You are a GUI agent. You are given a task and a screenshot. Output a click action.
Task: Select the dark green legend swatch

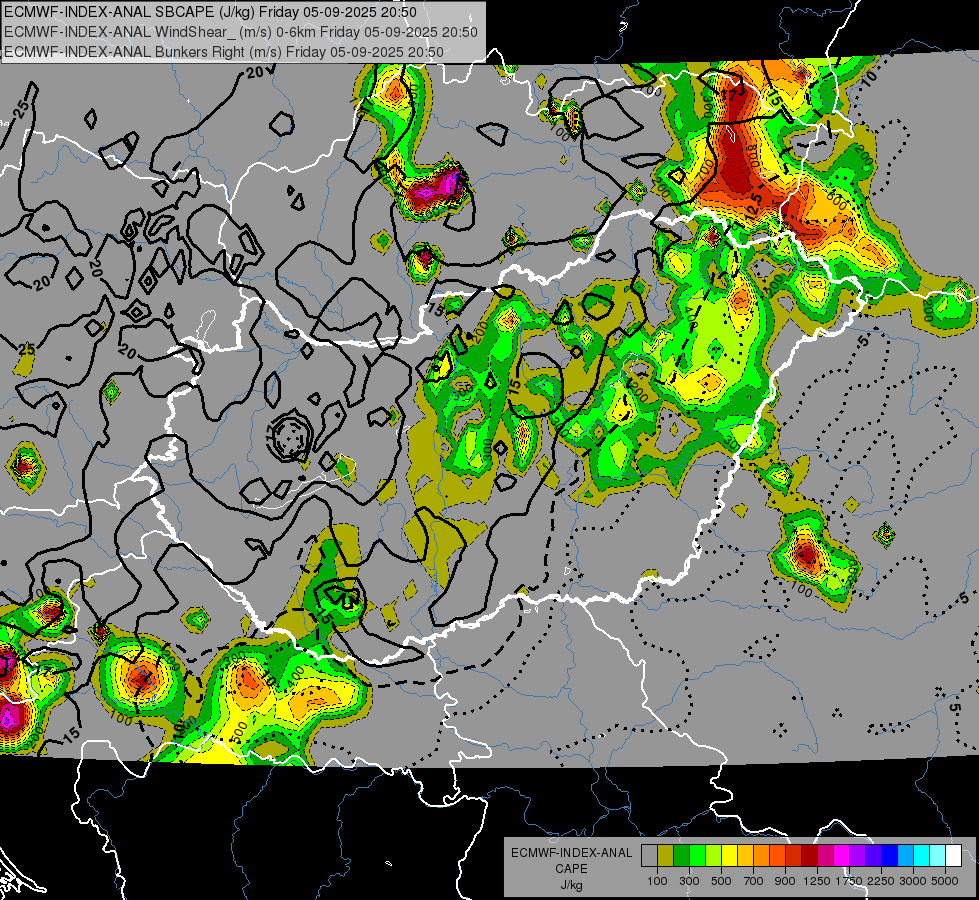[x=681, y=856]
